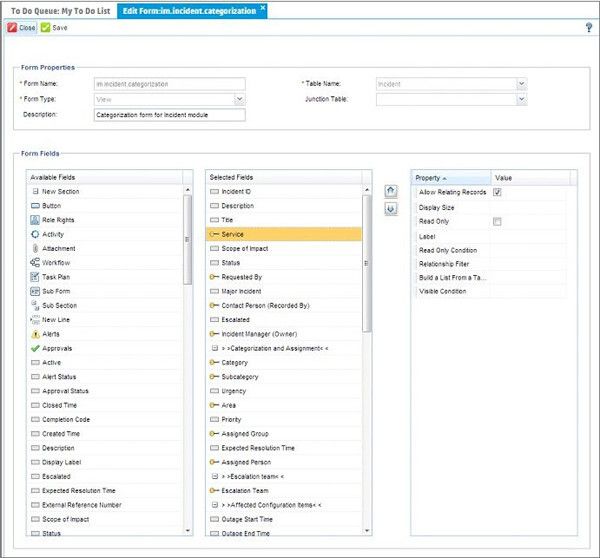This screenshot has height=558, width=600.
Task: Click the Save checkmark icon
Action: point(45,28)
